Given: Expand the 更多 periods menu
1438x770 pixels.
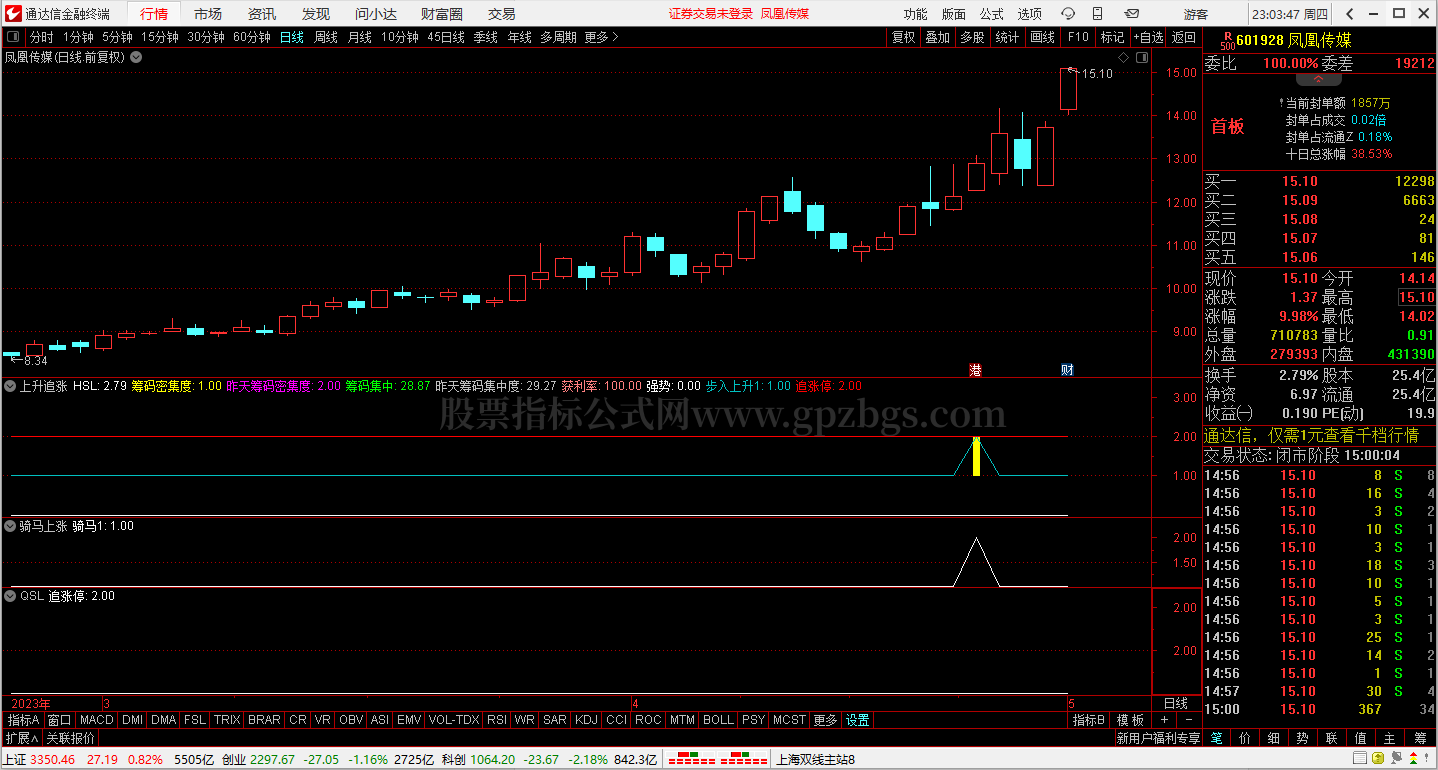Looking at the screenshot, I should coord(601,37).
